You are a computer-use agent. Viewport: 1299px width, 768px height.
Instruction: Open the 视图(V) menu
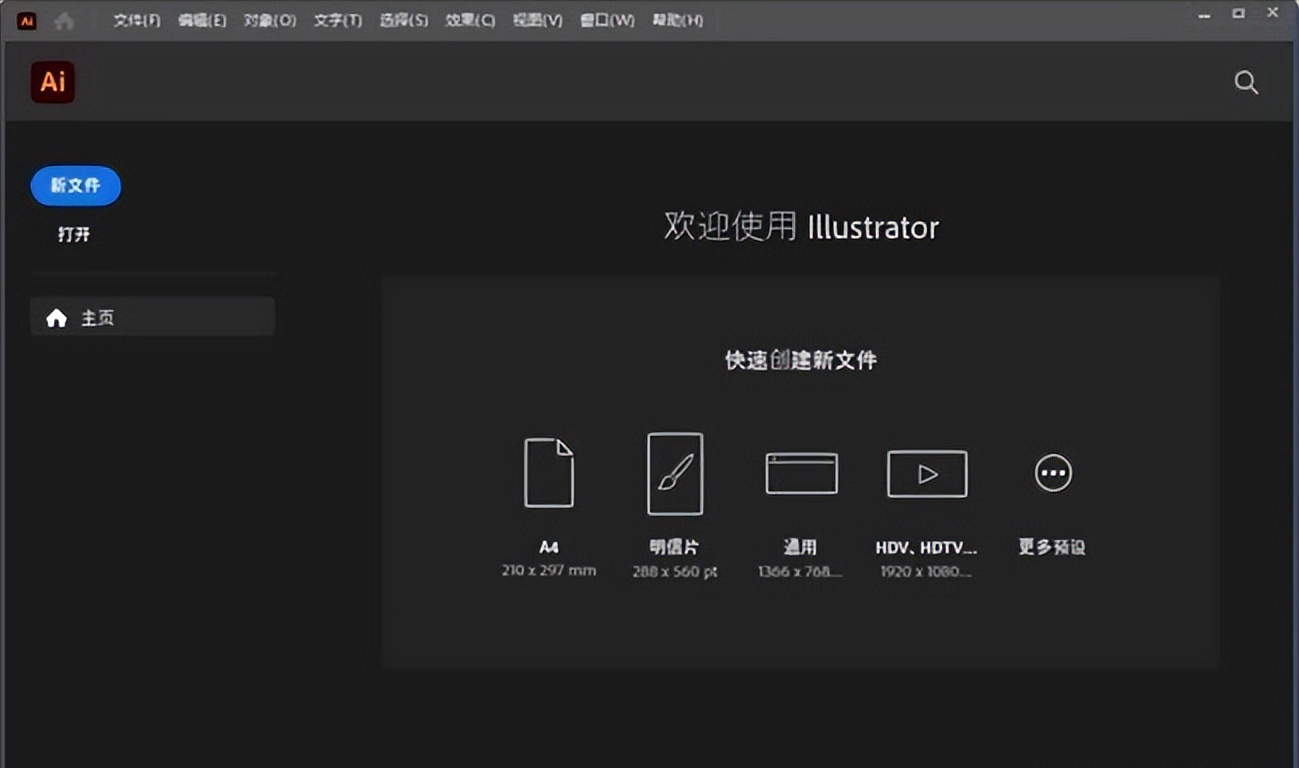tap(538, 20)
